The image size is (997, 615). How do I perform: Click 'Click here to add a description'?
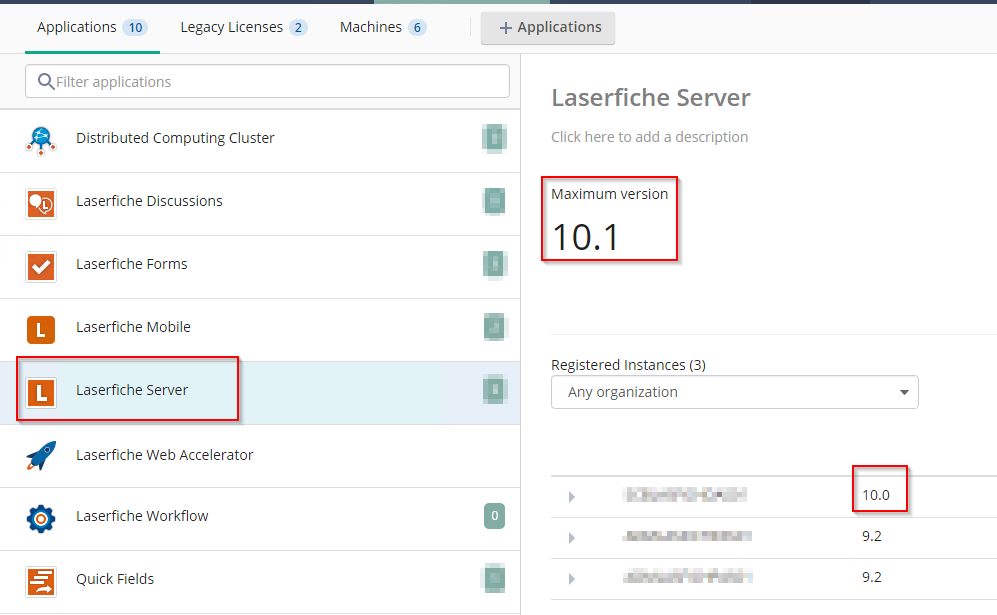(x=649, y=137)
